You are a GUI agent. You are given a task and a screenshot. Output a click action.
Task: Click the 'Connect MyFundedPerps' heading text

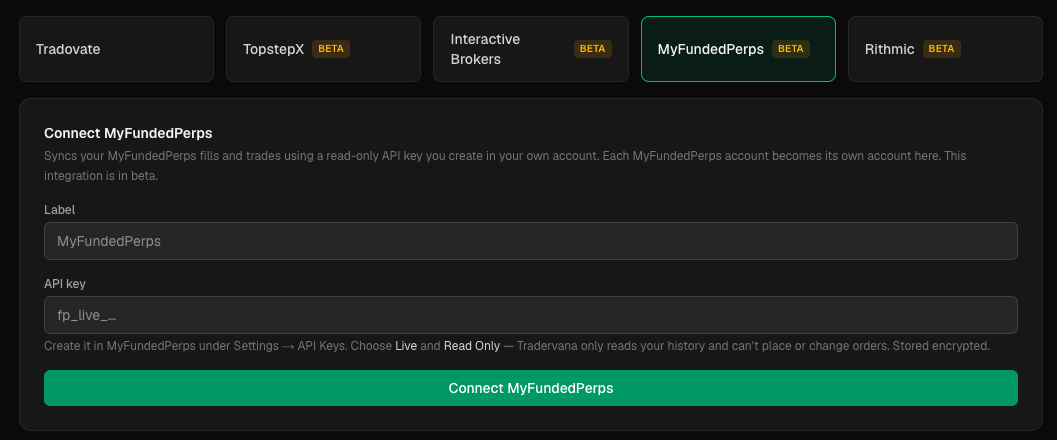128,133
